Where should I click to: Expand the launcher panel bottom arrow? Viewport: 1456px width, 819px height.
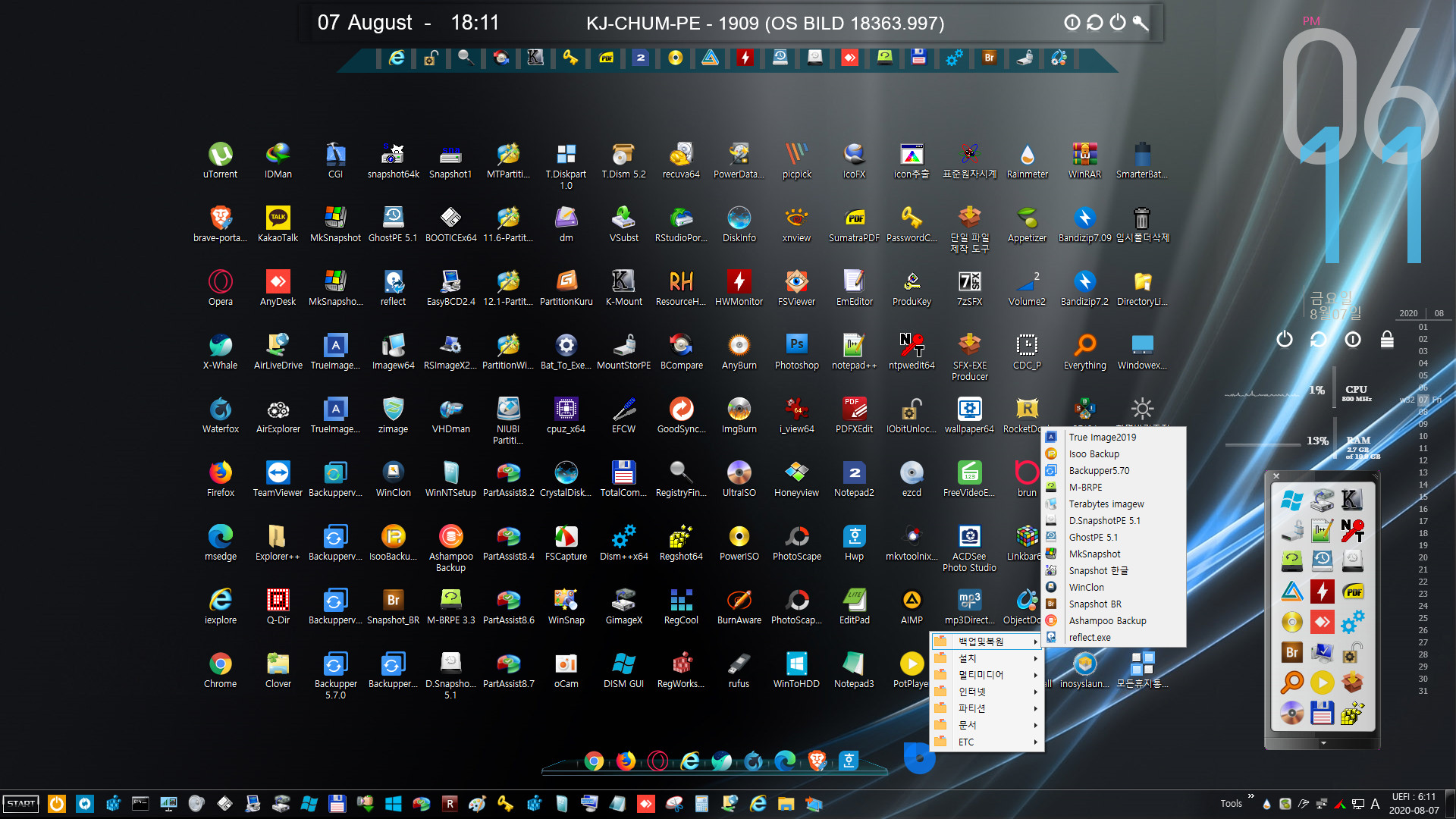(x=1323, y=743)
